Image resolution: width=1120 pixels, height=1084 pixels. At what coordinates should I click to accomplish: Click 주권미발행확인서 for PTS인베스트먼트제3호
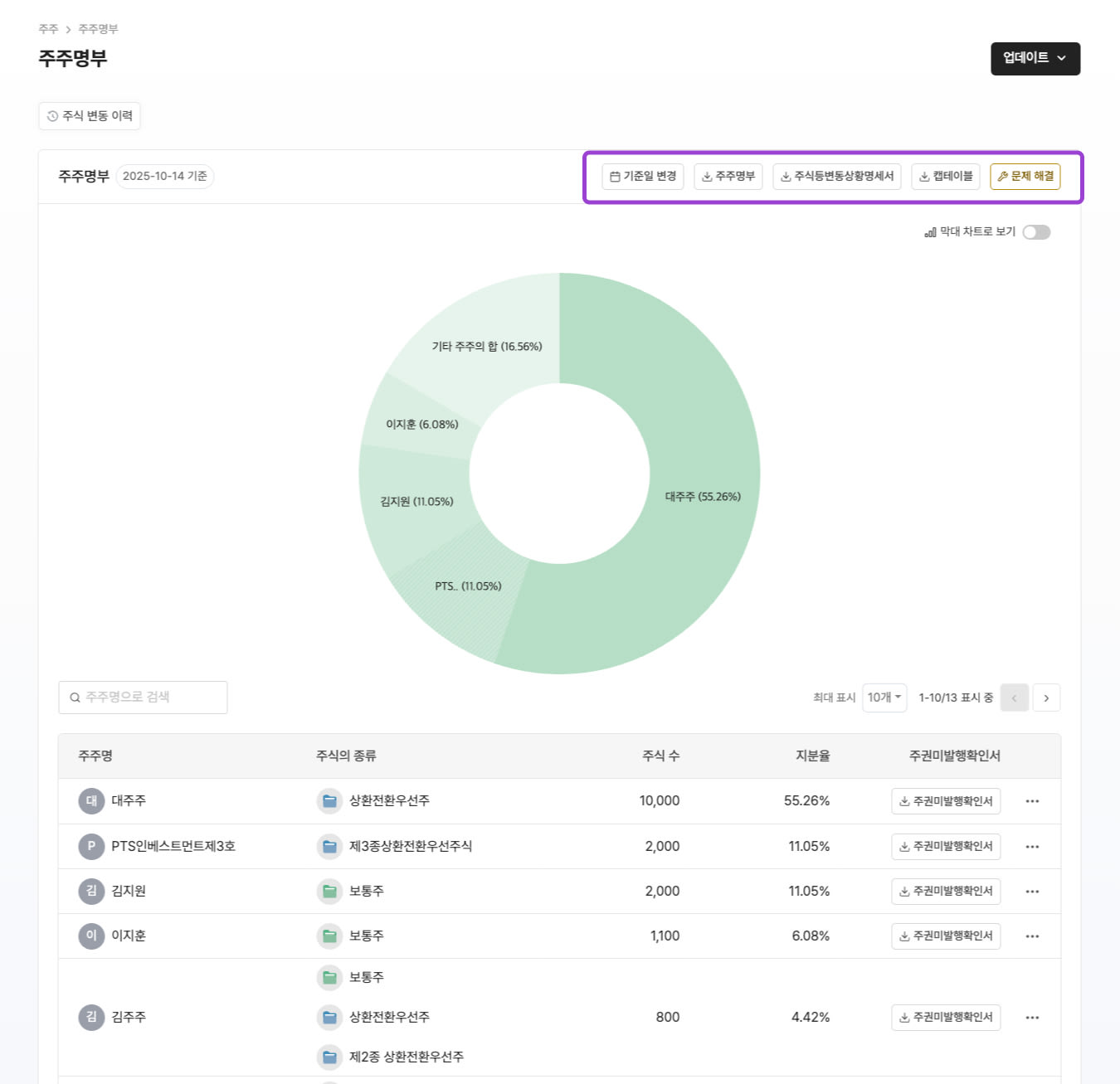tap(945, 846)
